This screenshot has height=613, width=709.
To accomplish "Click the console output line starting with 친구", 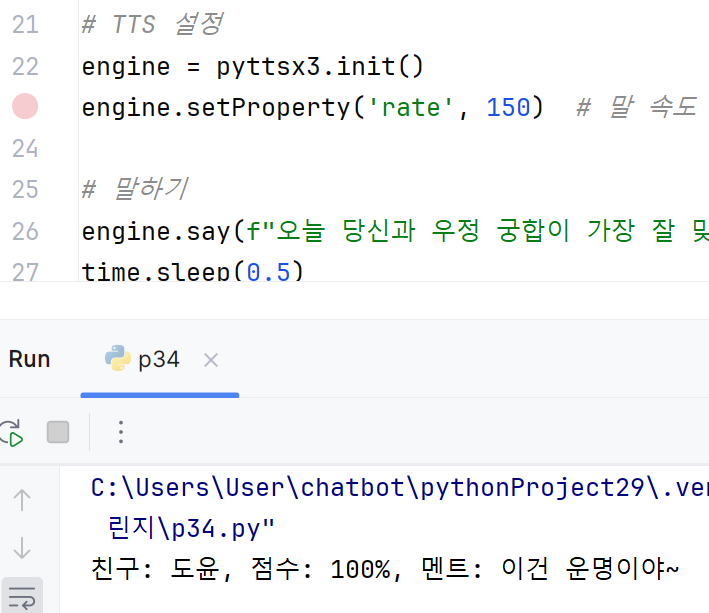I will point(385,569).
